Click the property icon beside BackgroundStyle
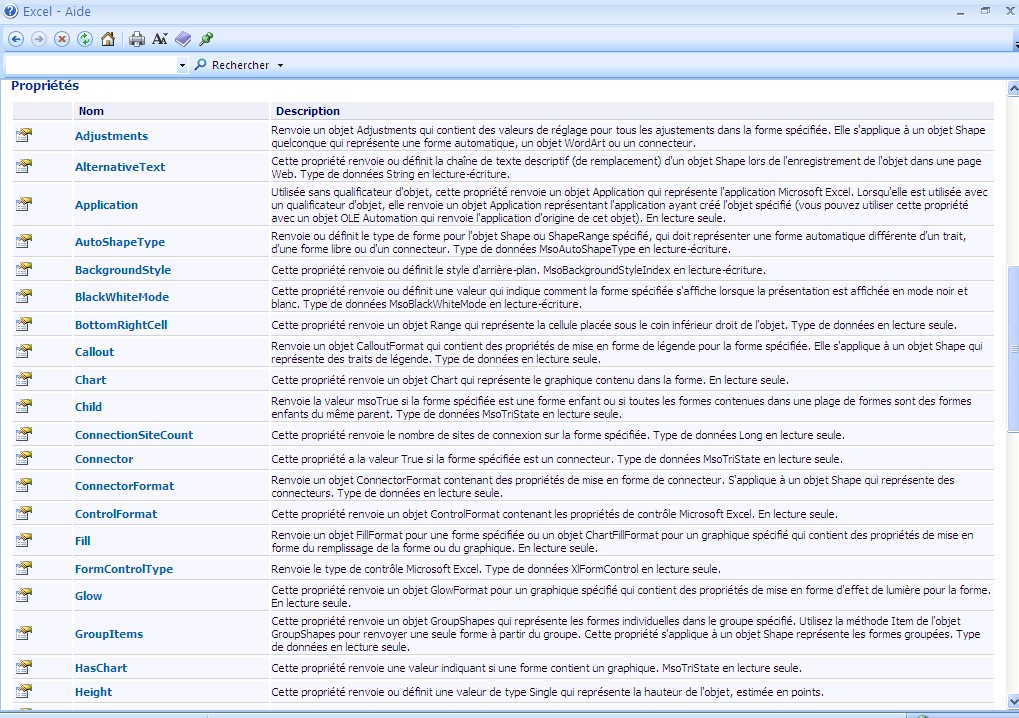This screenshot has width=1019, height=718. pos(24,268)
